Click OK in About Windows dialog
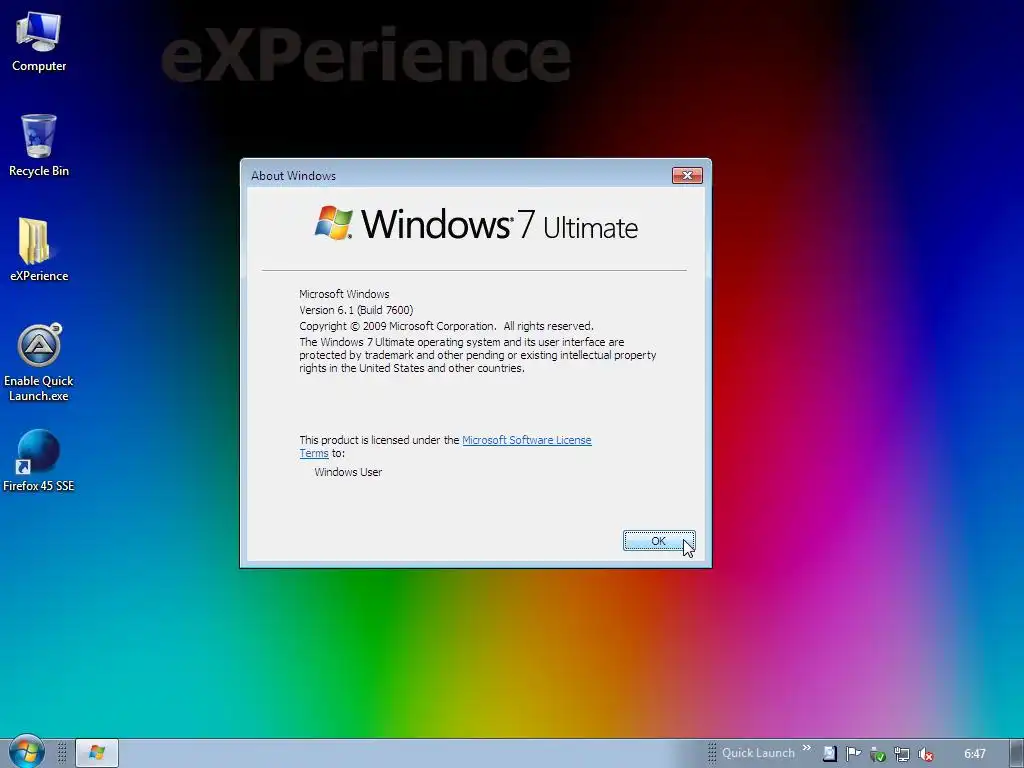Image resolution: width=1024 pixels, height=768 pixels. tap(658, 541)
